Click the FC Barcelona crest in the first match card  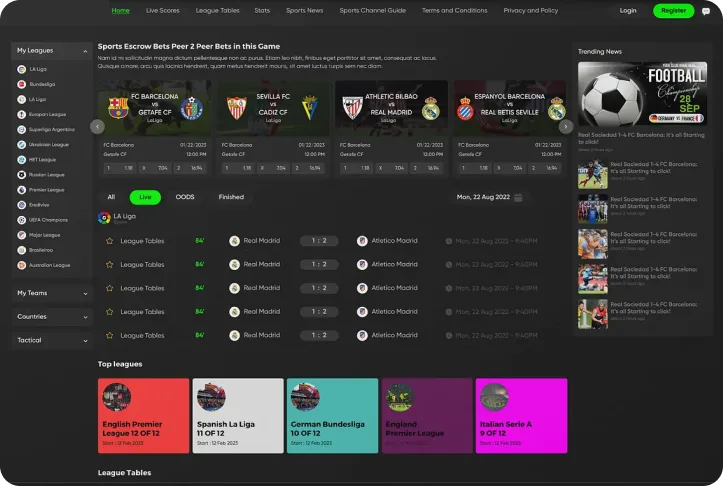[x=118, y=107]
